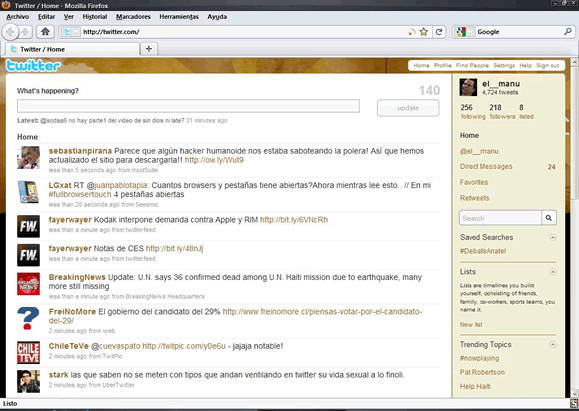Click the update button
This screenshot has height=411, width=579.
coord(408,108)
